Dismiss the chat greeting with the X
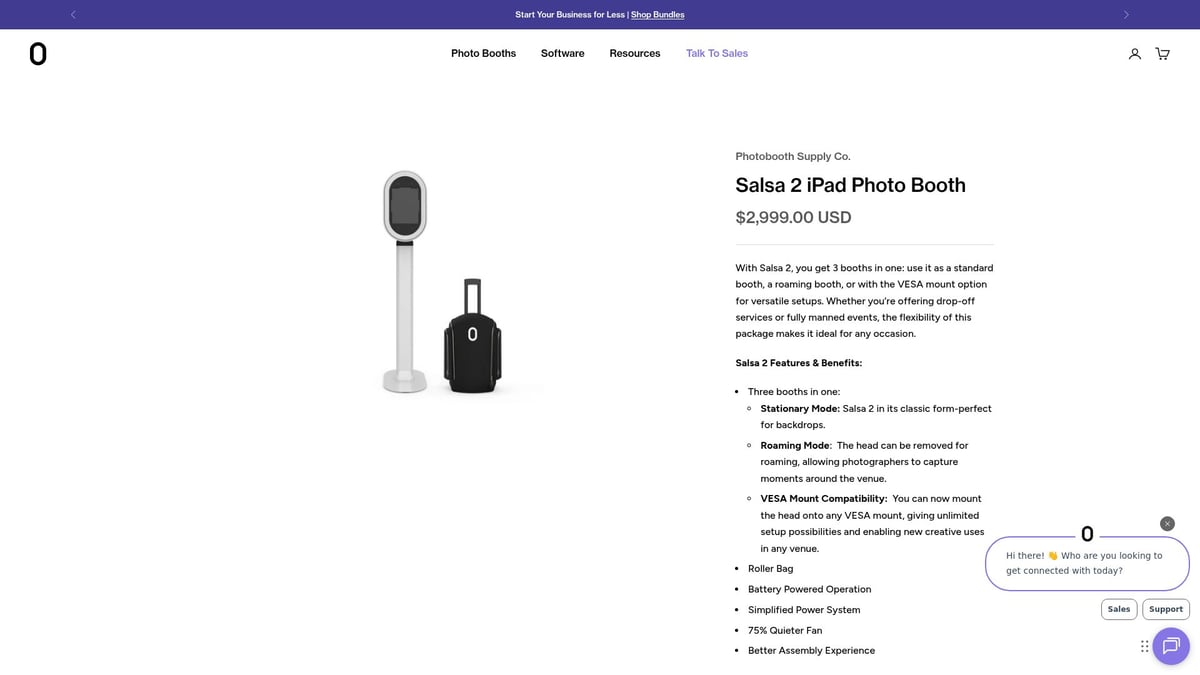This screenshot has width=1200, height=675. pyautogui.click(x=1167, y=523)
